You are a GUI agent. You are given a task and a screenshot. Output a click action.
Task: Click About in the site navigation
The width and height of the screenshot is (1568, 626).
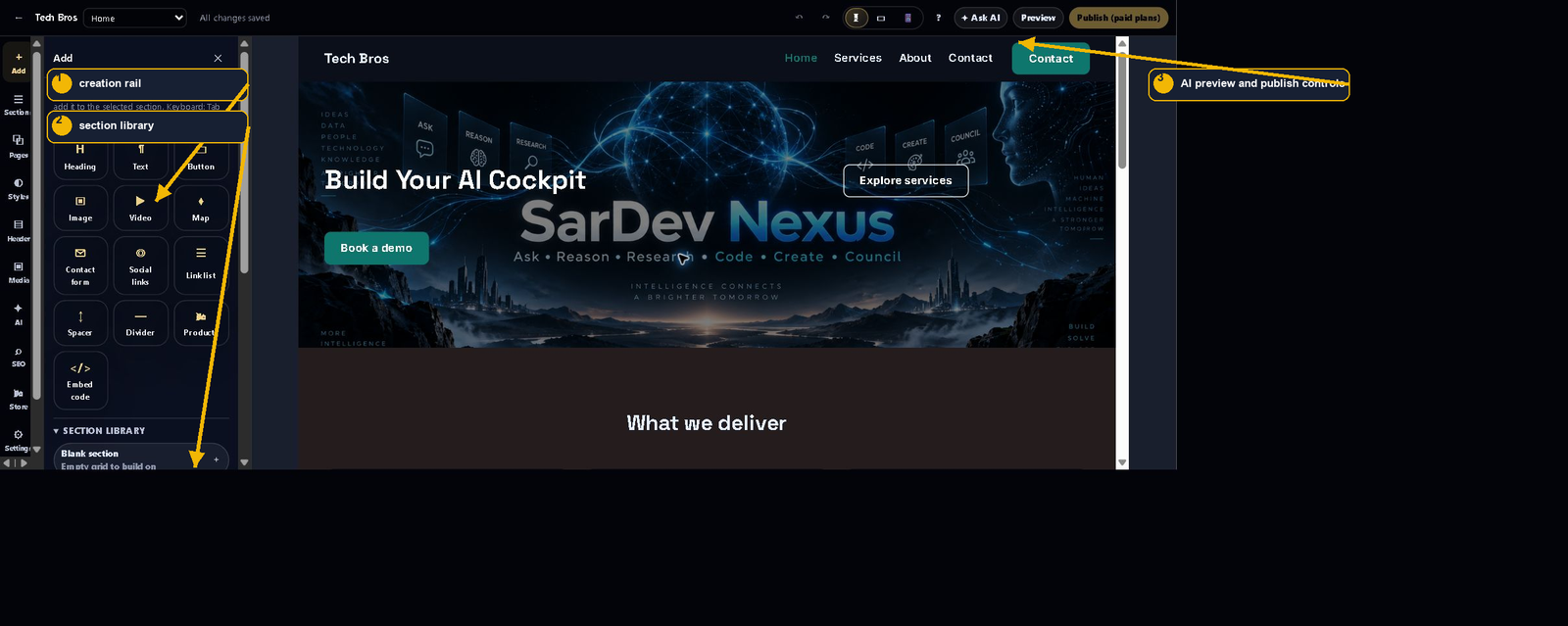[x=915, y=58]
